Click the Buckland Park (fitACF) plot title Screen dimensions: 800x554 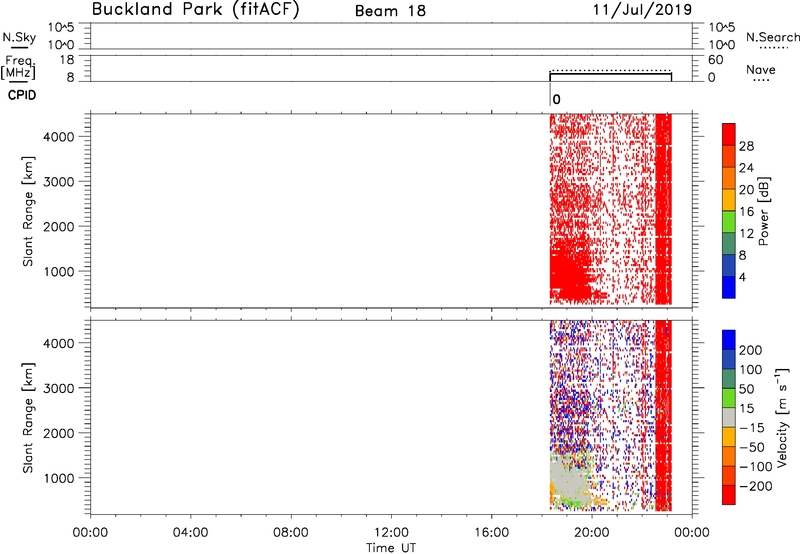point(195,9)
